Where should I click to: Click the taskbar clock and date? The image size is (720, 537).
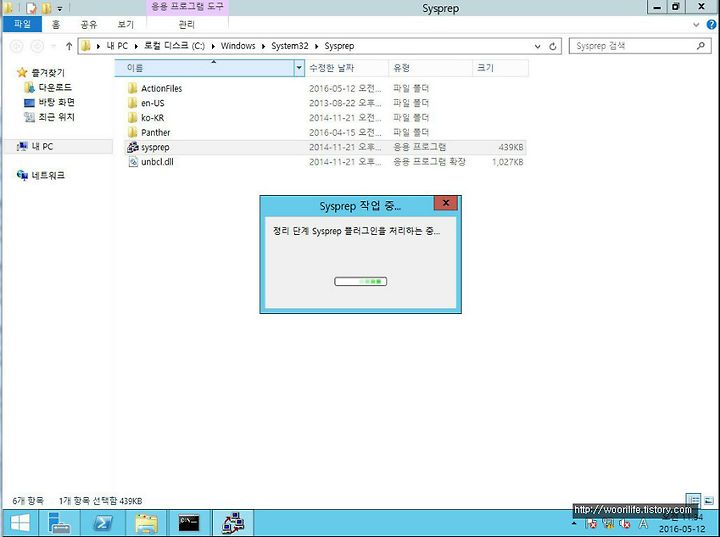(682, 523)
